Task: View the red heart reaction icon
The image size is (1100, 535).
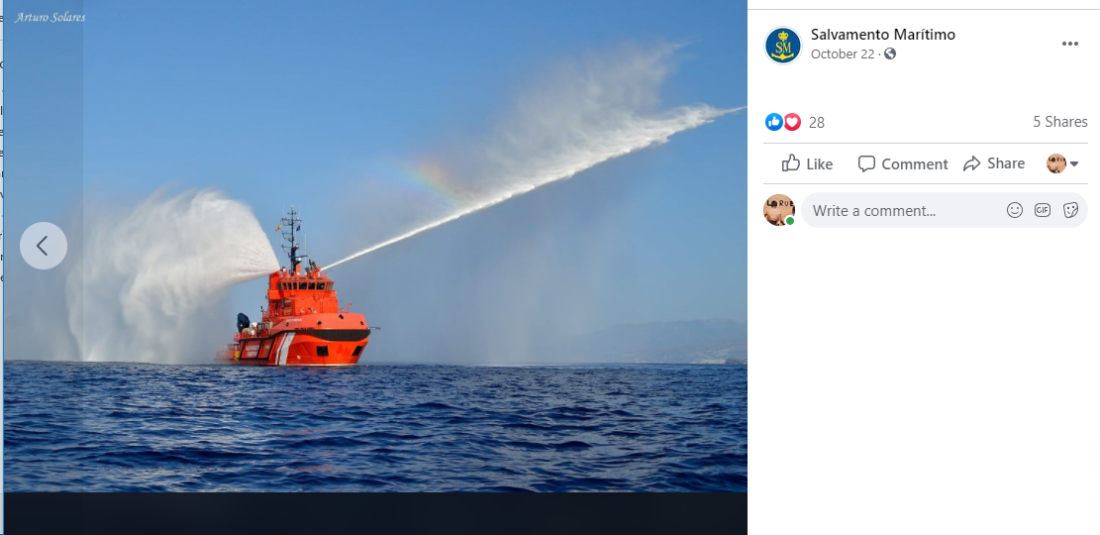Action: click(x=792, y=122)
